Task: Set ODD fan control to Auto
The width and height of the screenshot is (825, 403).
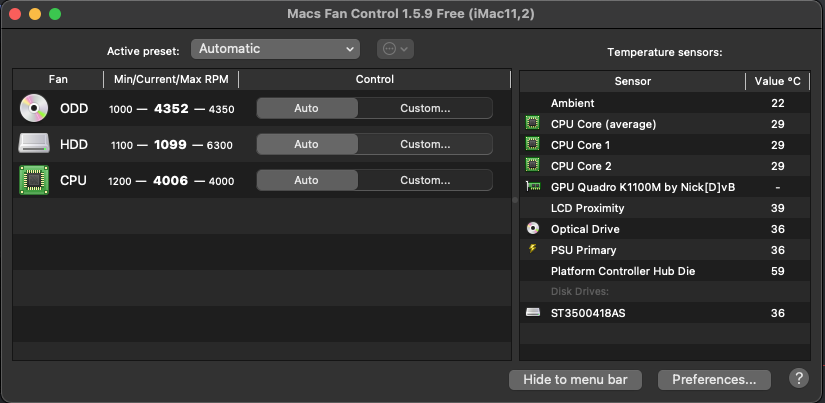Action: click(x=306, y=108)
